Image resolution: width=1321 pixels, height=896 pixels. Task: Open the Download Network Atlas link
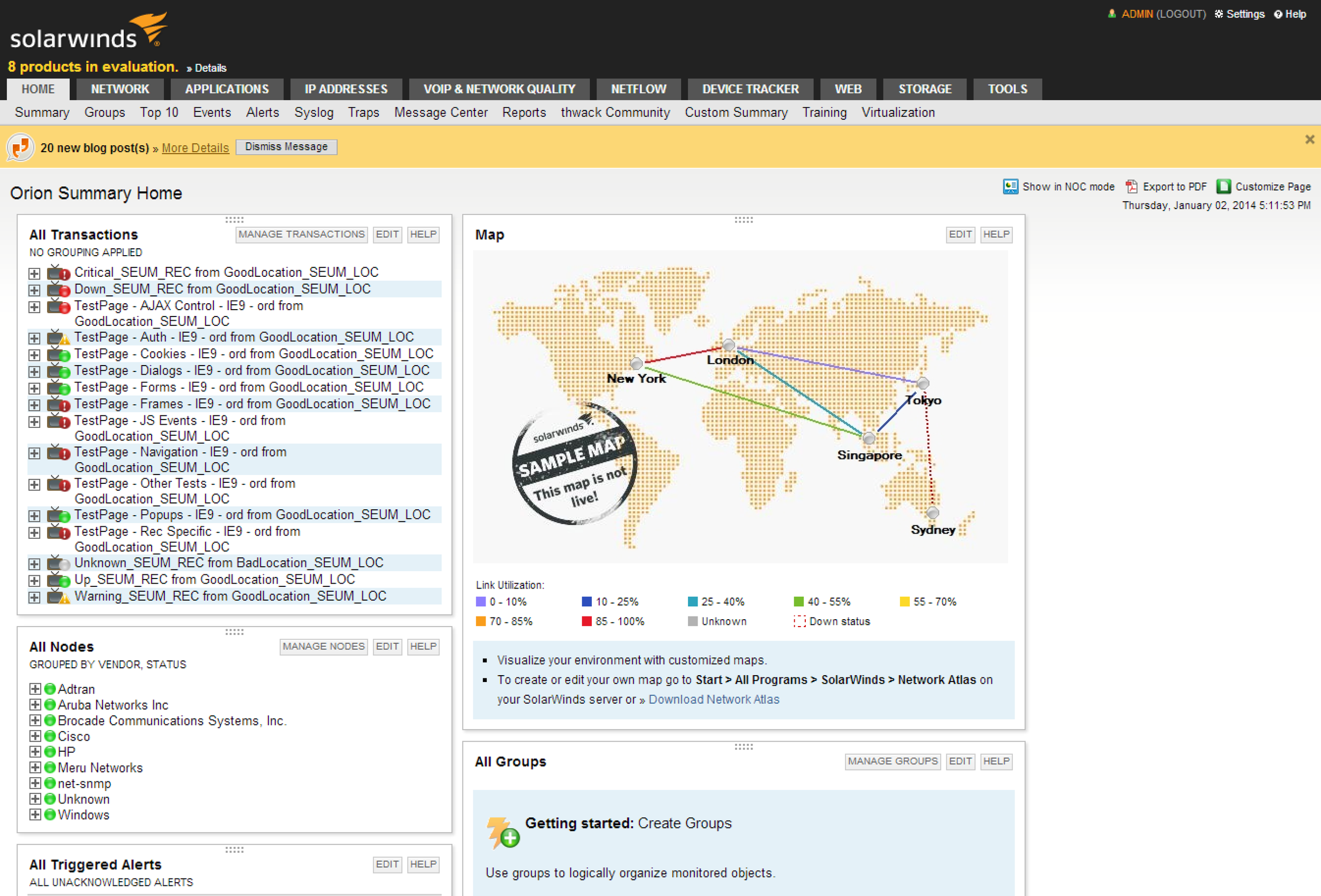click(713, 699)
